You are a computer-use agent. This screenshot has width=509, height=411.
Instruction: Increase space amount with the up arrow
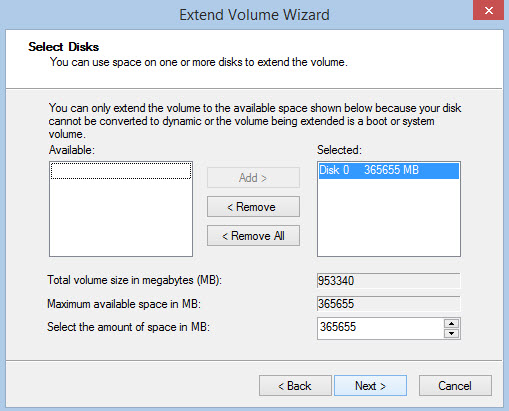[x=451, y=323]
